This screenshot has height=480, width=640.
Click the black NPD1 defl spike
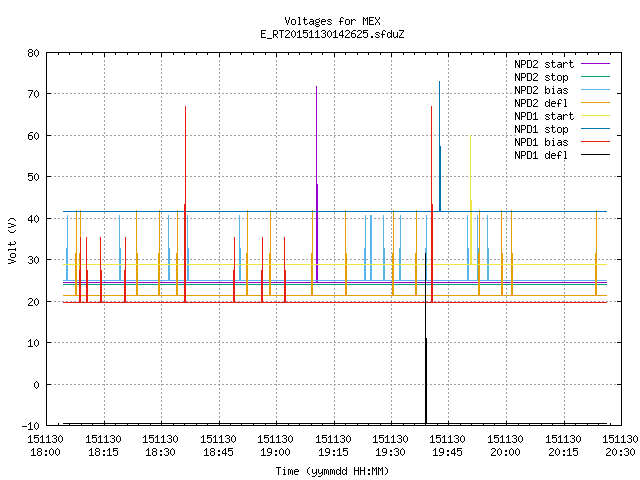pos(426,339)
